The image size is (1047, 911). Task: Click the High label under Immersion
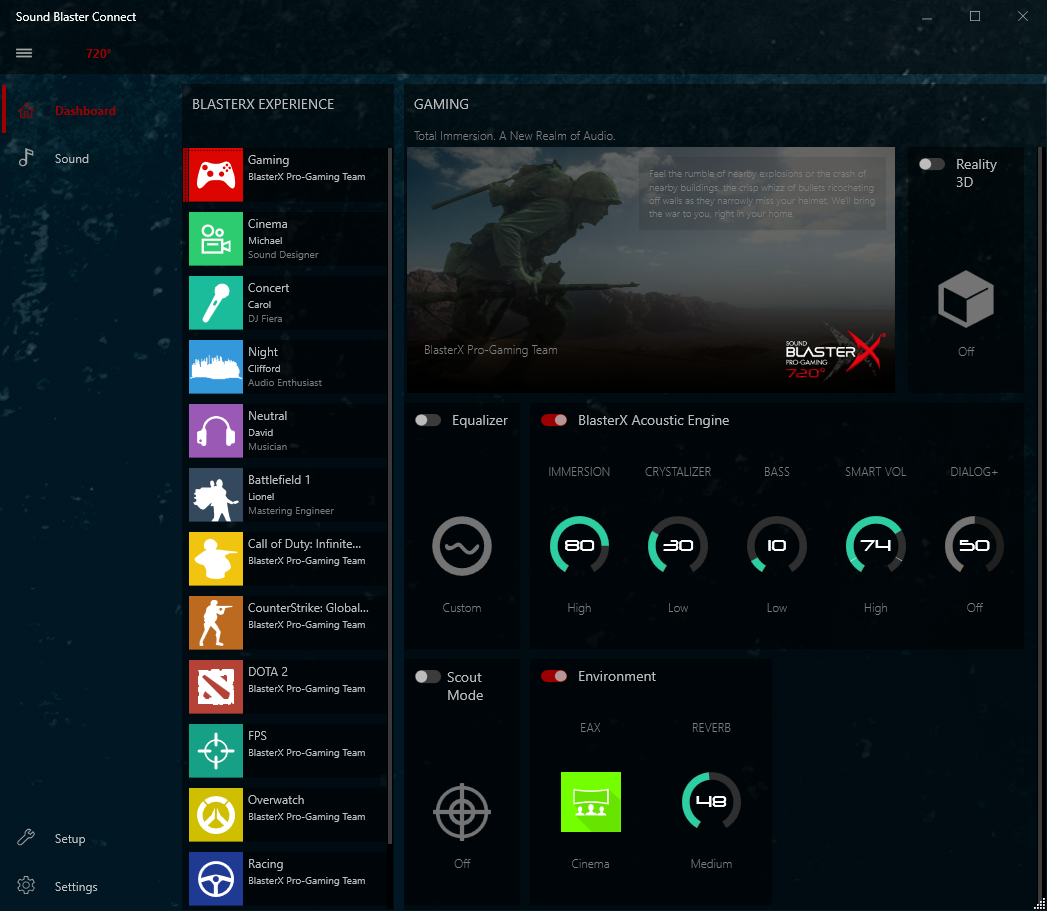[579, 608]
